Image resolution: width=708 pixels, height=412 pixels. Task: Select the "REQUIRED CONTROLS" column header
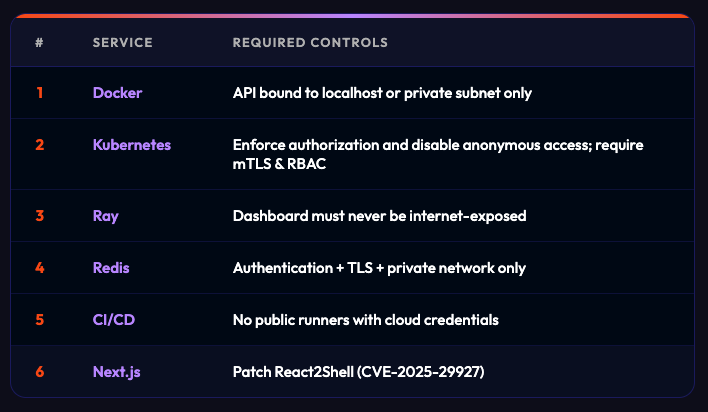click(310, 43)
